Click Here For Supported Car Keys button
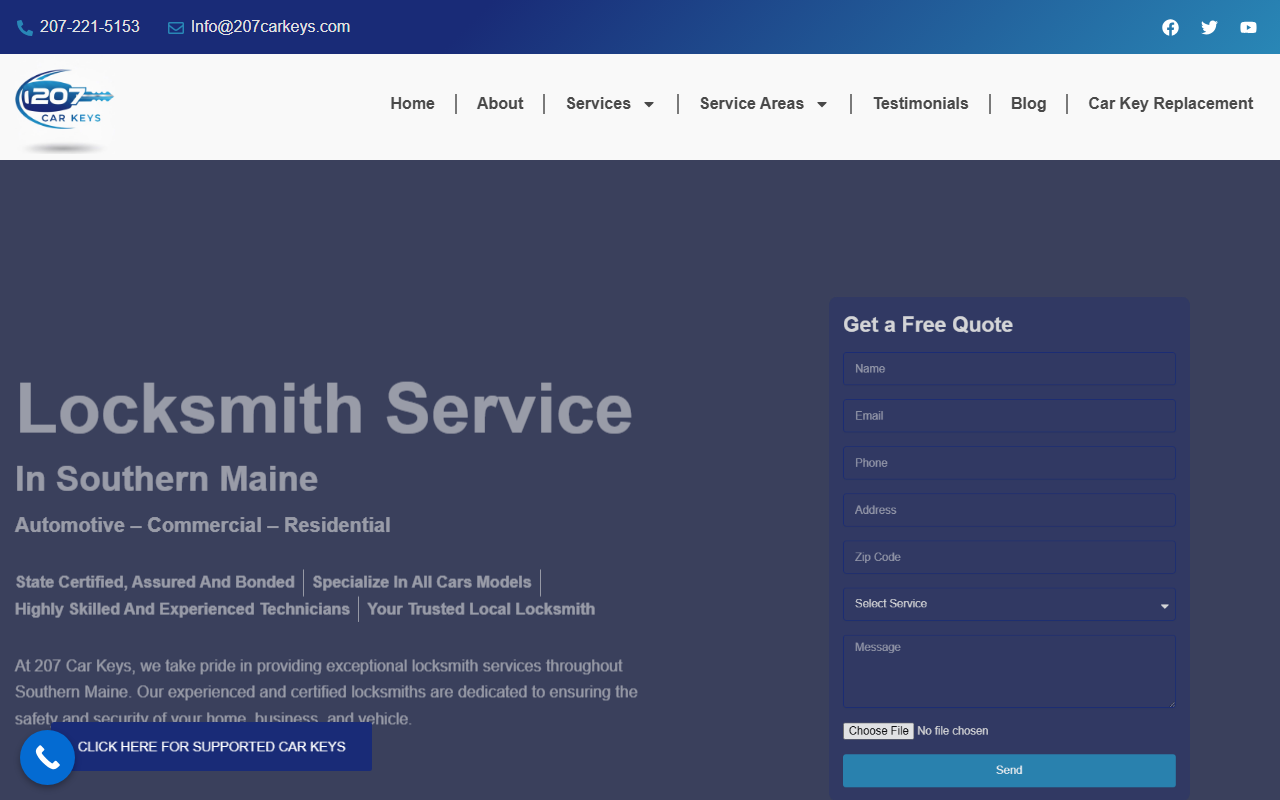The image size is (1280, 800). pyautogui.click(x=212, y=747)
